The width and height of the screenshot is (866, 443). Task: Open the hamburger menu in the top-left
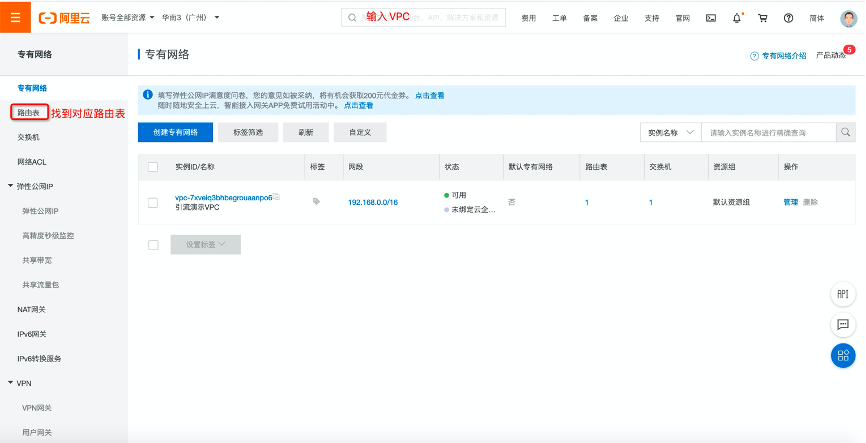tap(15, 18)
